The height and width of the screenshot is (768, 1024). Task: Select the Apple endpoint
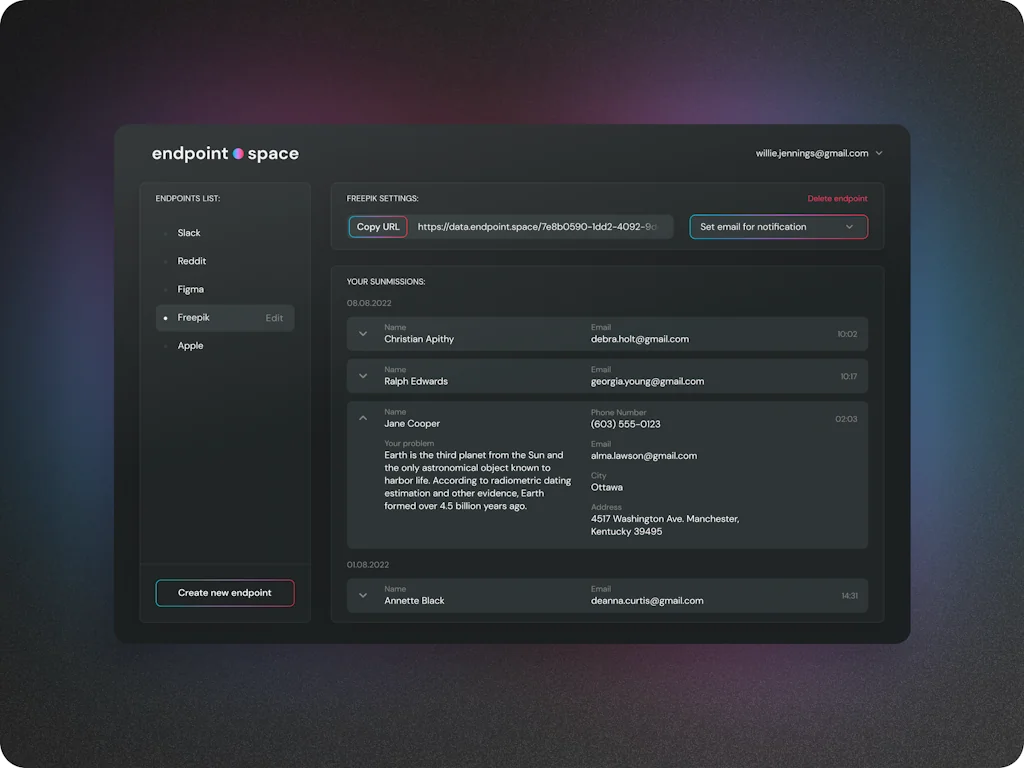tap(189, 345)
